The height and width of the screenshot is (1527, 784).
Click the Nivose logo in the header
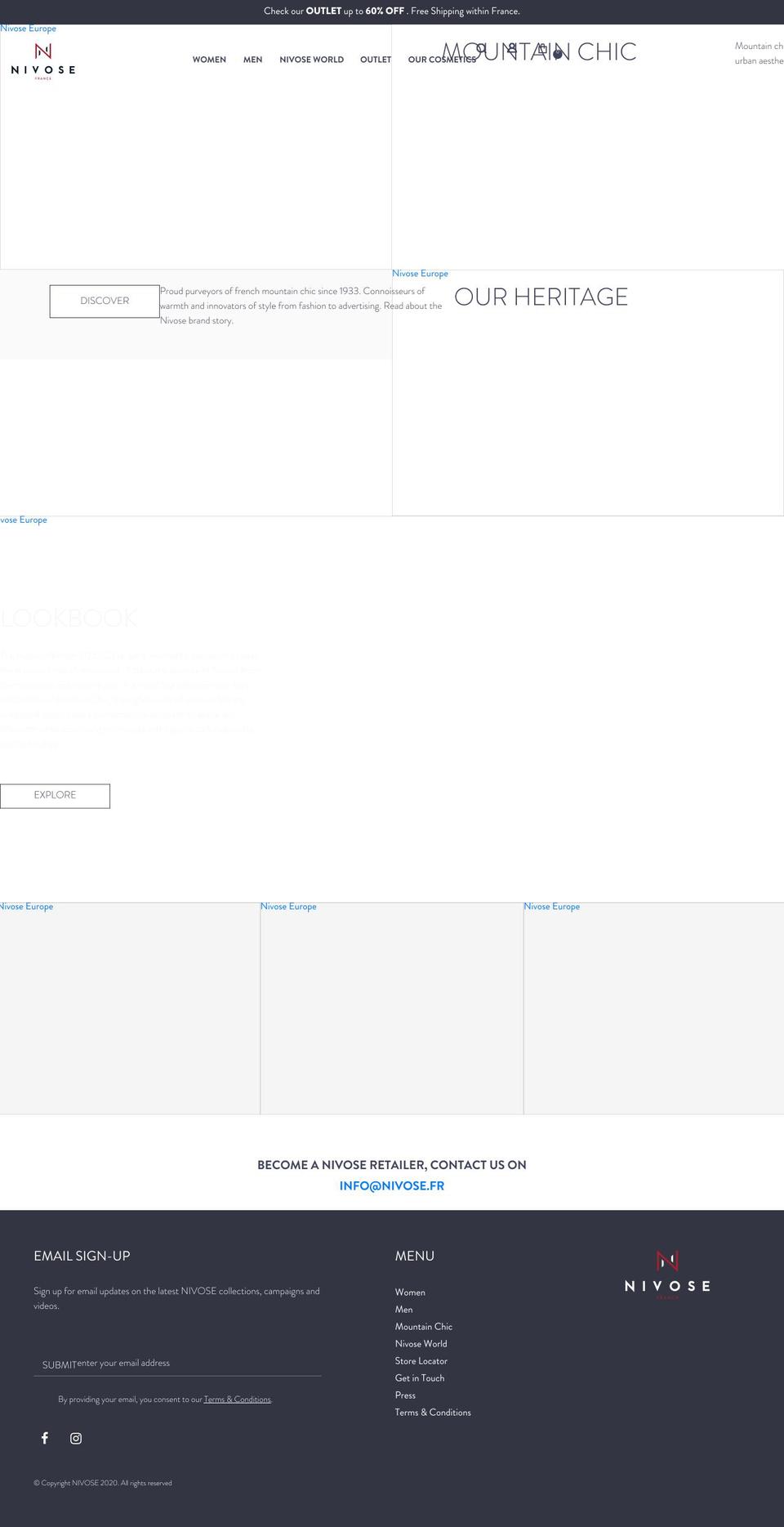pyautogui.click(x=43, y=61)
